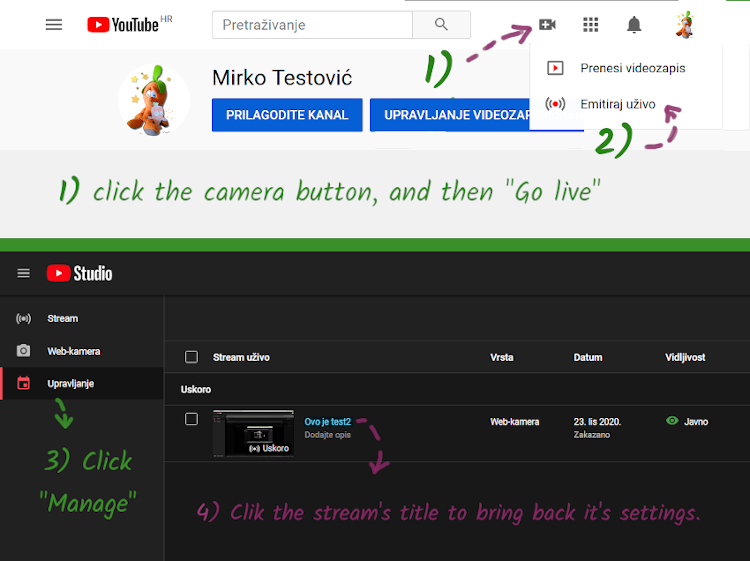This screenshot has height=561, width=750.
Task: Click the PRILAGODITE KANAL button
Action: coord(286,115)
